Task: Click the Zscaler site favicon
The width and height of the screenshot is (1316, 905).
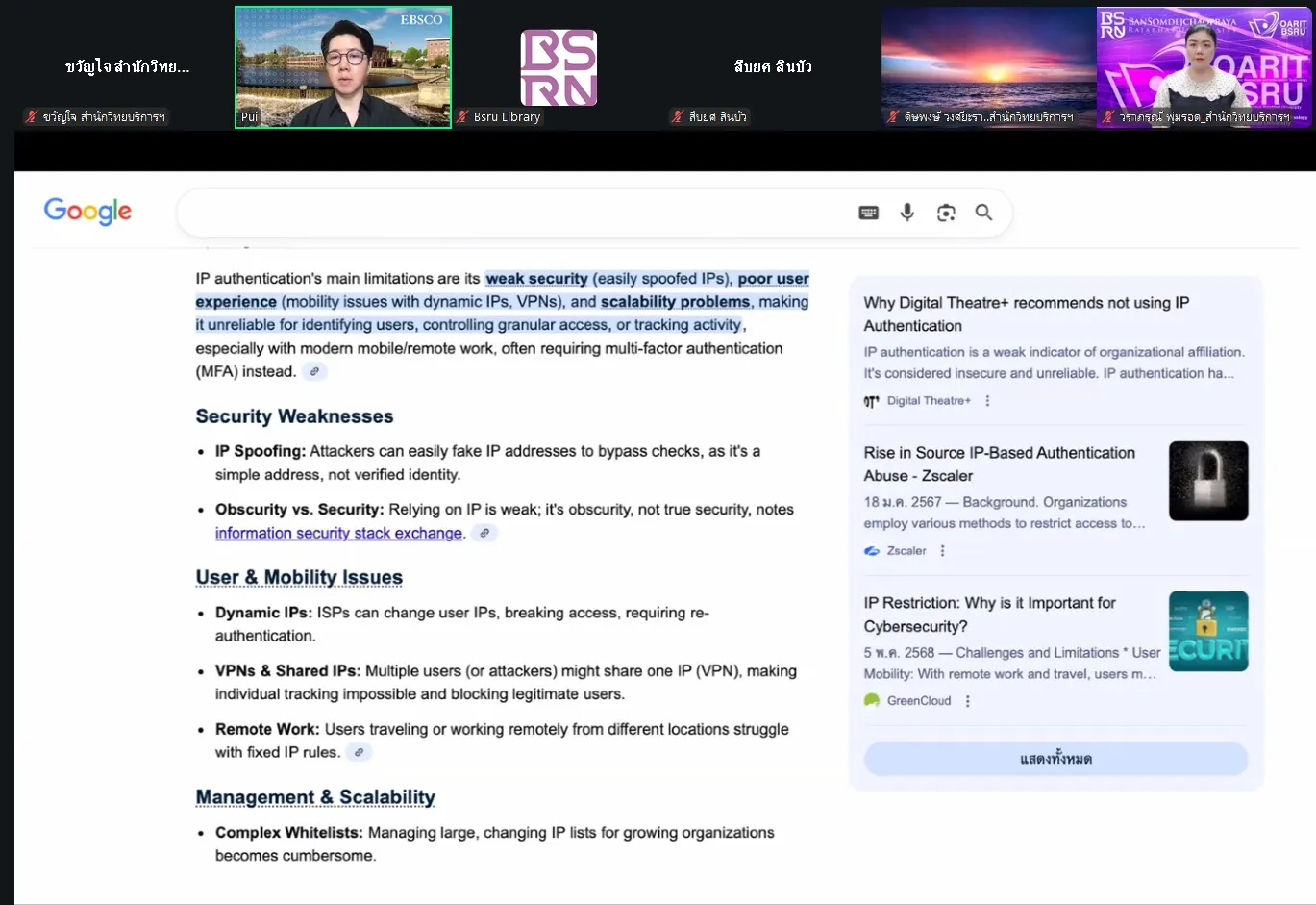Action: (872, 551)
